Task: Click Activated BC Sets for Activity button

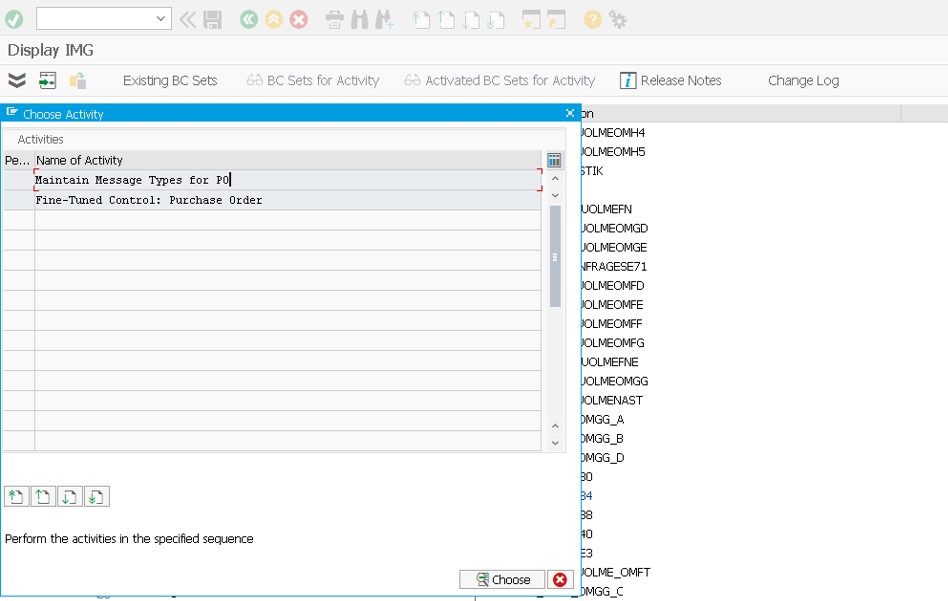Action: (499, 80)
